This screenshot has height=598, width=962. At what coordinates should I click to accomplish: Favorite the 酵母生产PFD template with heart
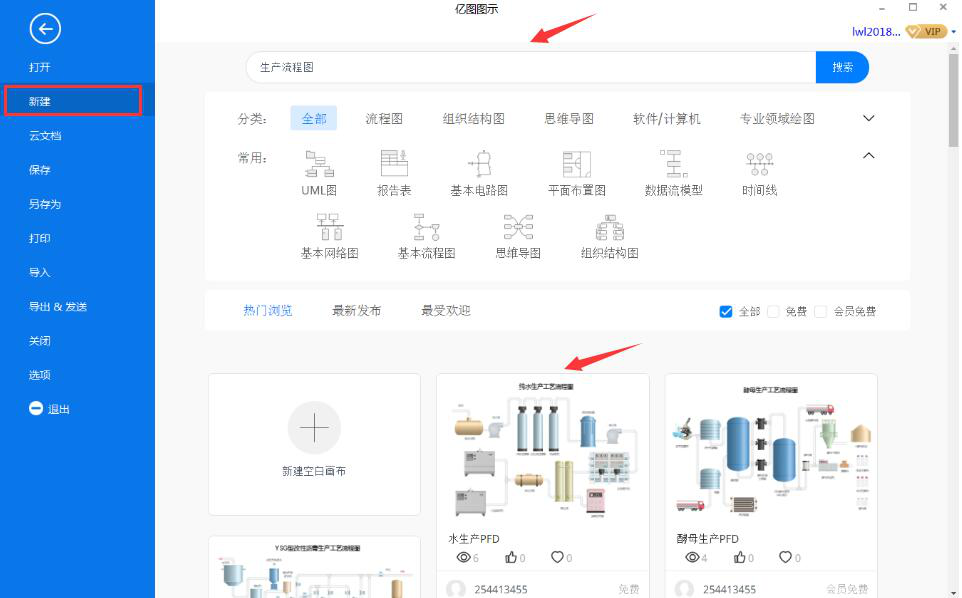click(786, 557)
